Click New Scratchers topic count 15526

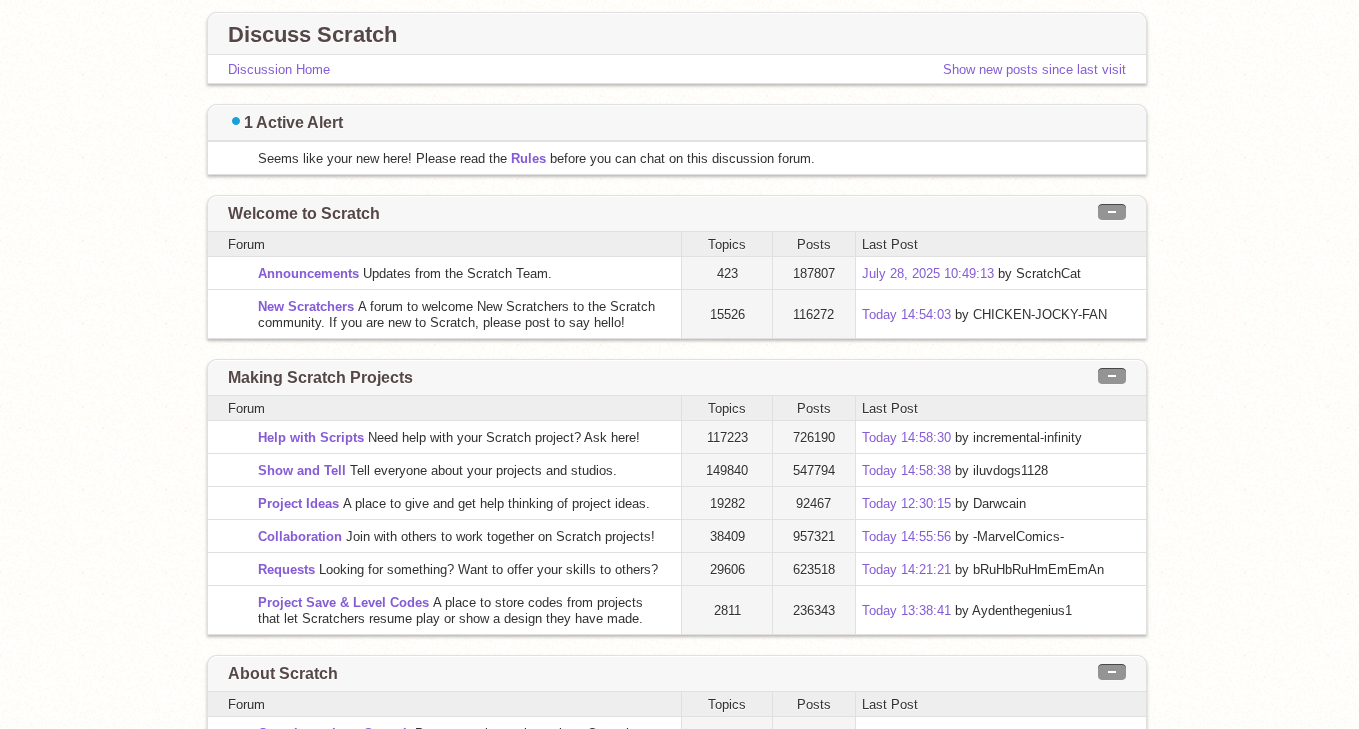(727, 314)
